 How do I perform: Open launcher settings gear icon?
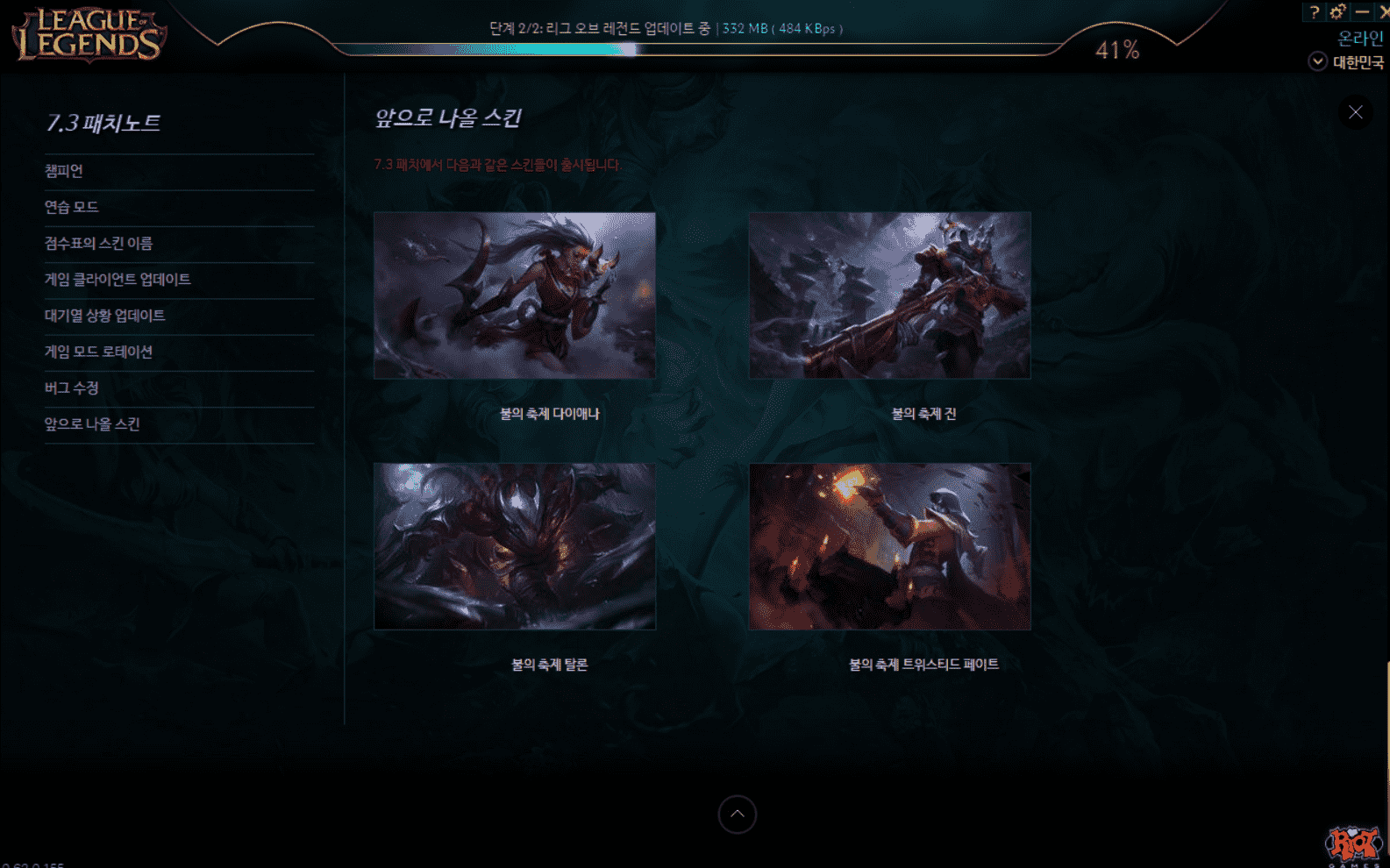tap(1337, 11)
